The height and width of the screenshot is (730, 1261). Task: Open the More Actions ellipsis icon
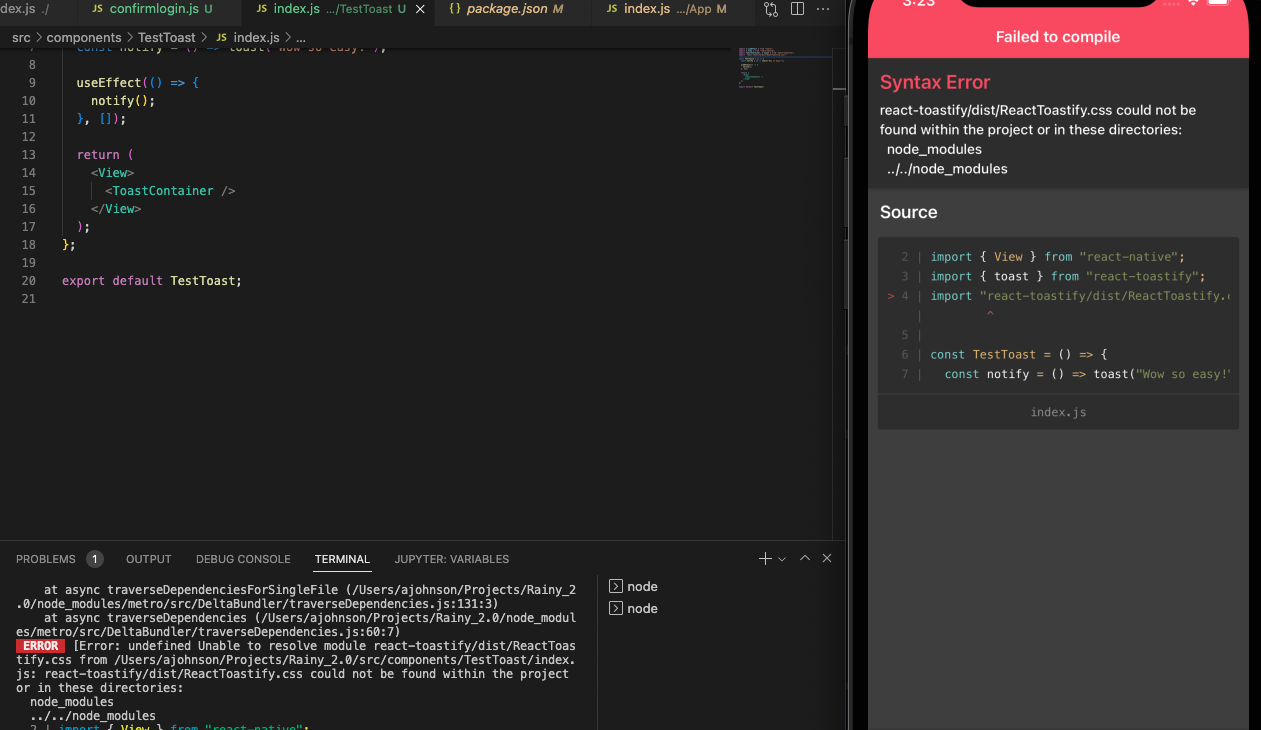pos(823,9)
